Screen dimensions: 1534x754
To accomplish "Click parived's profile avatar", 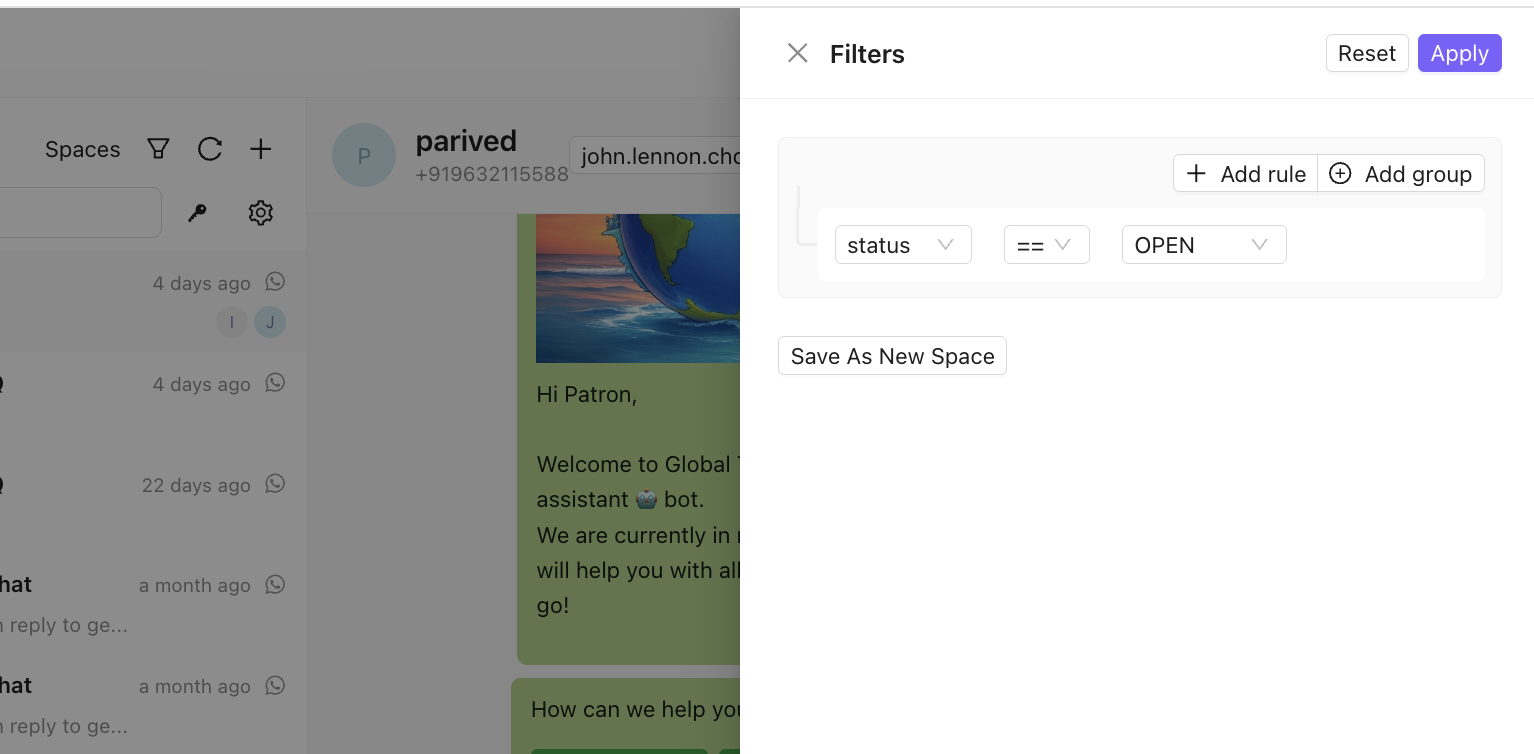I will click(364, 155).
